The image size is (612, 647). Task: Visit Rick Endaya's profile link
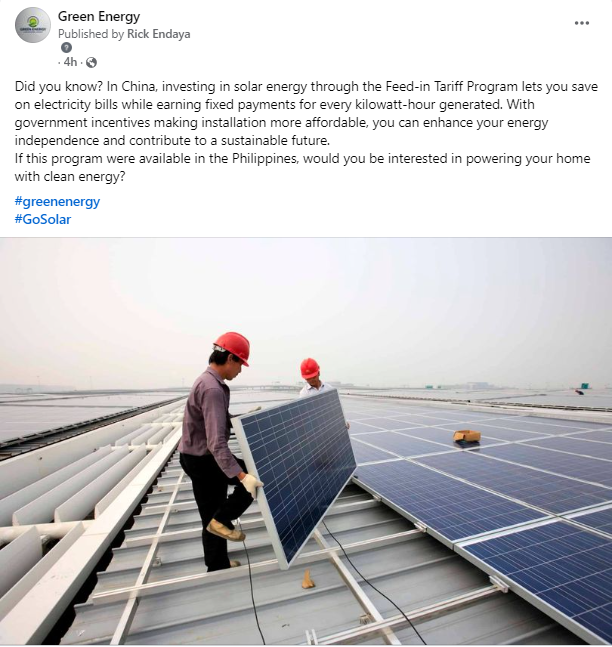(x=158, y=34)
